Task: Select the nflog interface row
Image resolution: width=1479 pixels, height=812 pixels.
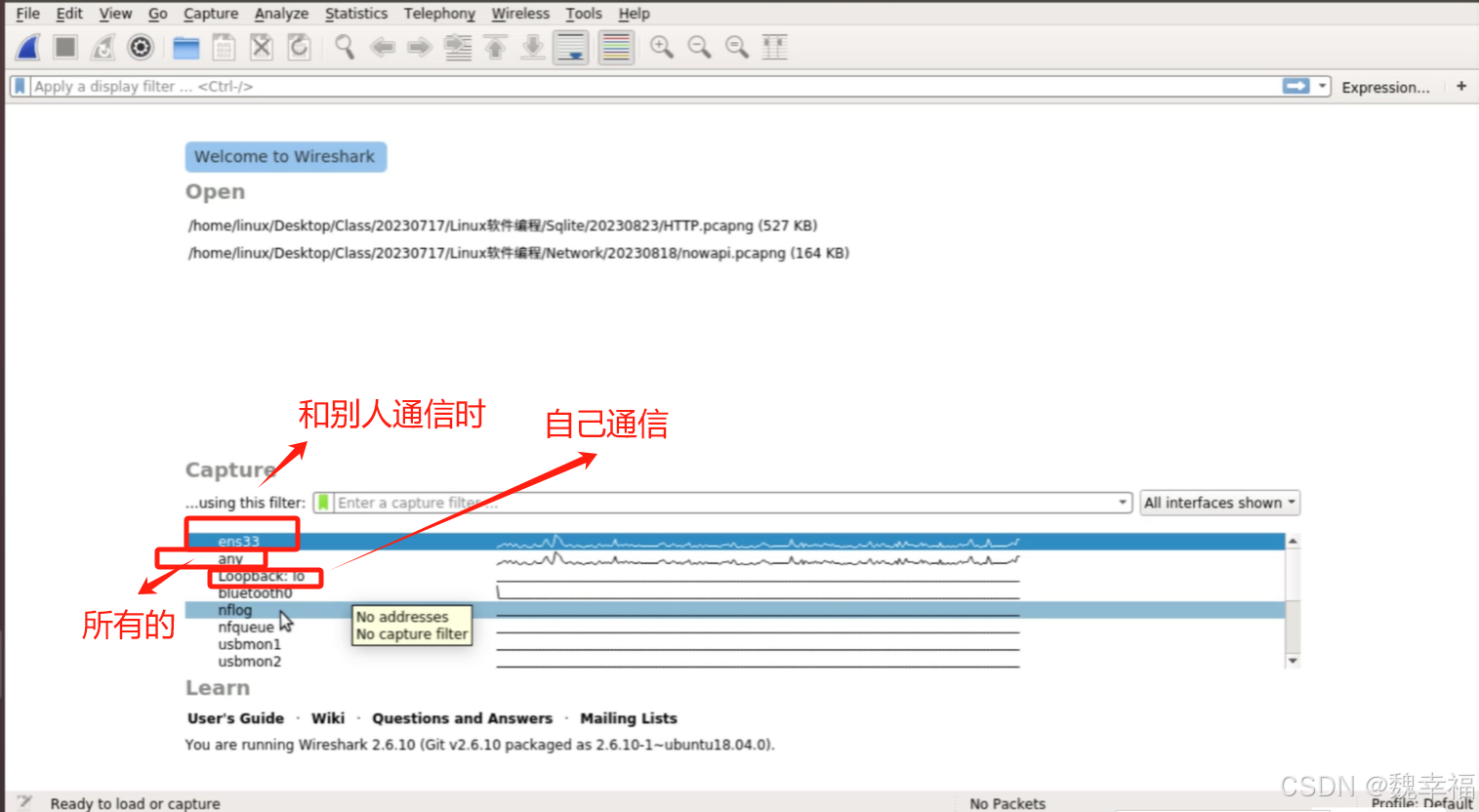Action: pyautogui.click(x=735, y=610)
